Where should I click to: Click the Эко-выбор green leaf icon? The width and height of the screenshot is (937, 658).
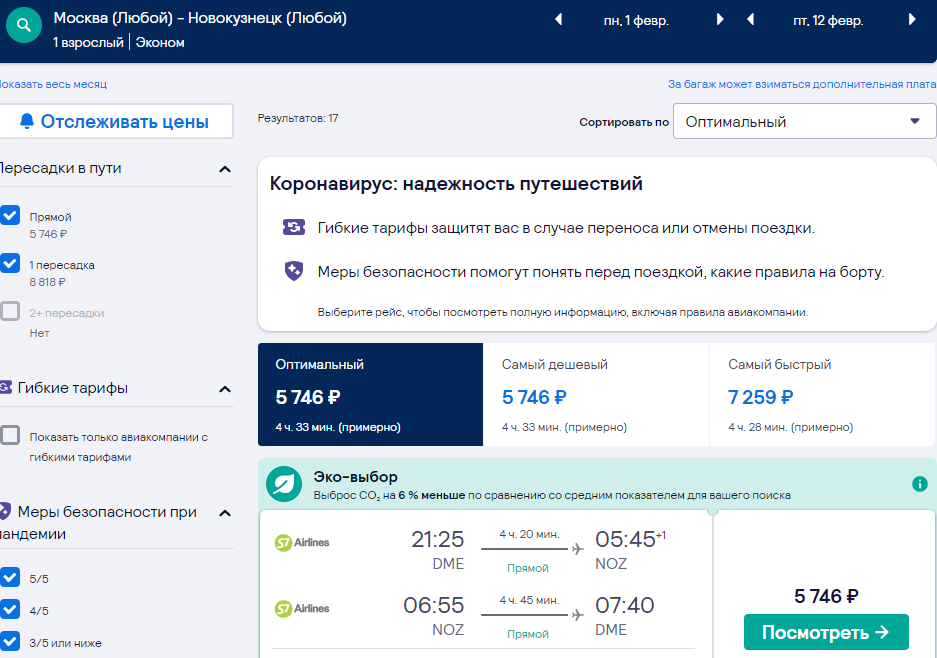click(x=284, y=484)
